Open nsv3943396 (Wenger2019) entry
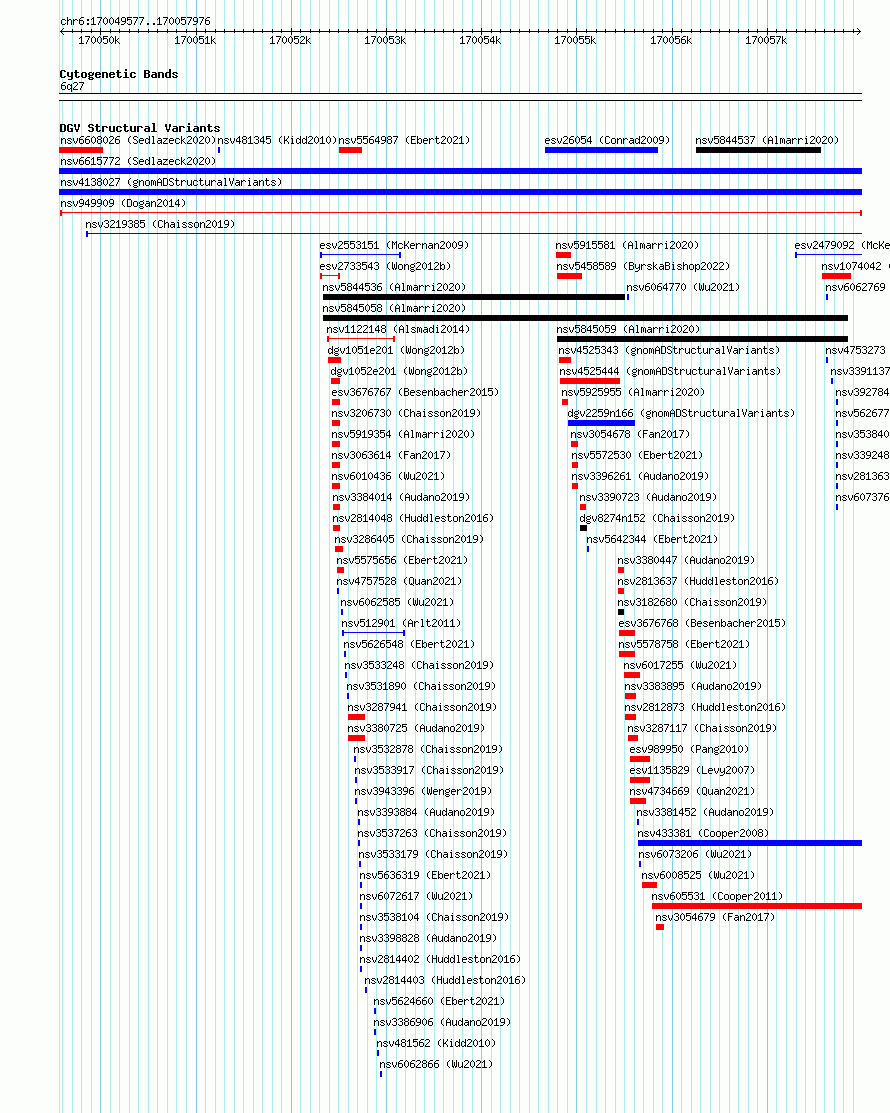Viewport: 890px width, 1113px height. [x=423, y=791]
